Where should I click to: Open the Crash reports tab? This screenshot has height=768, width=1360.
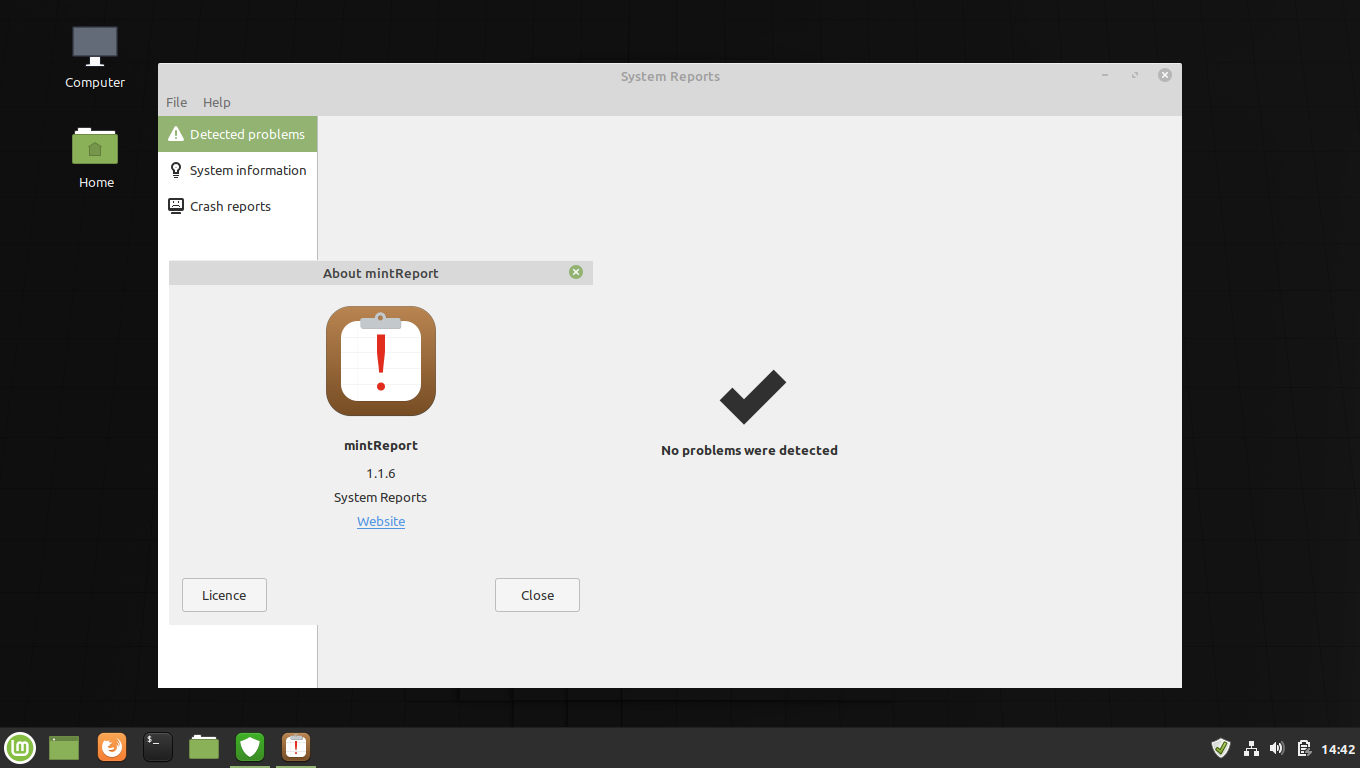238,206
